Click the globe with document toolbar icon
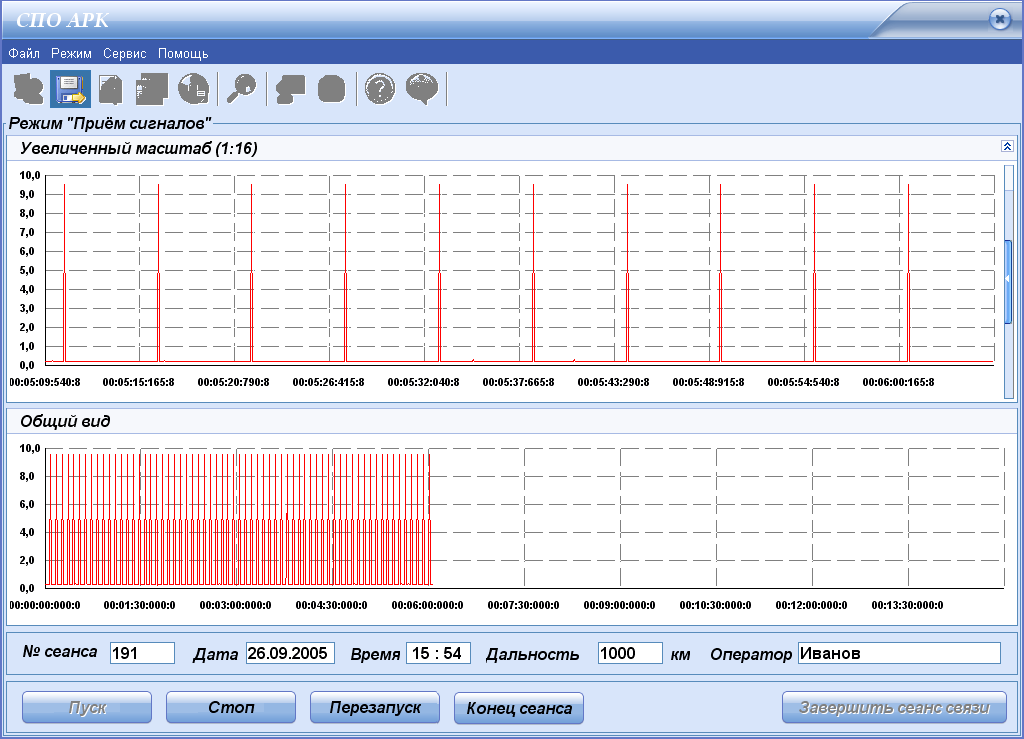 pos(193,89)
